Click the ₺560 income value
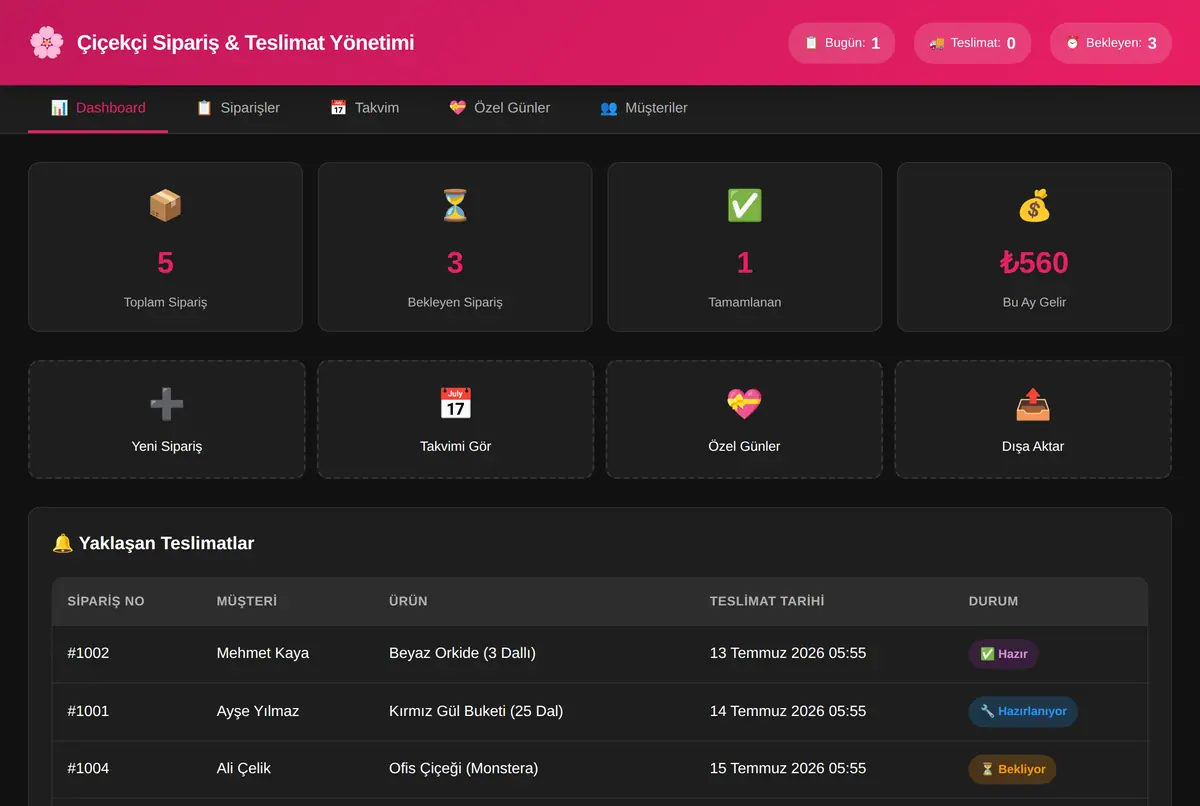The width and height of the screenshot is (1200, 806). (1034, 262)
